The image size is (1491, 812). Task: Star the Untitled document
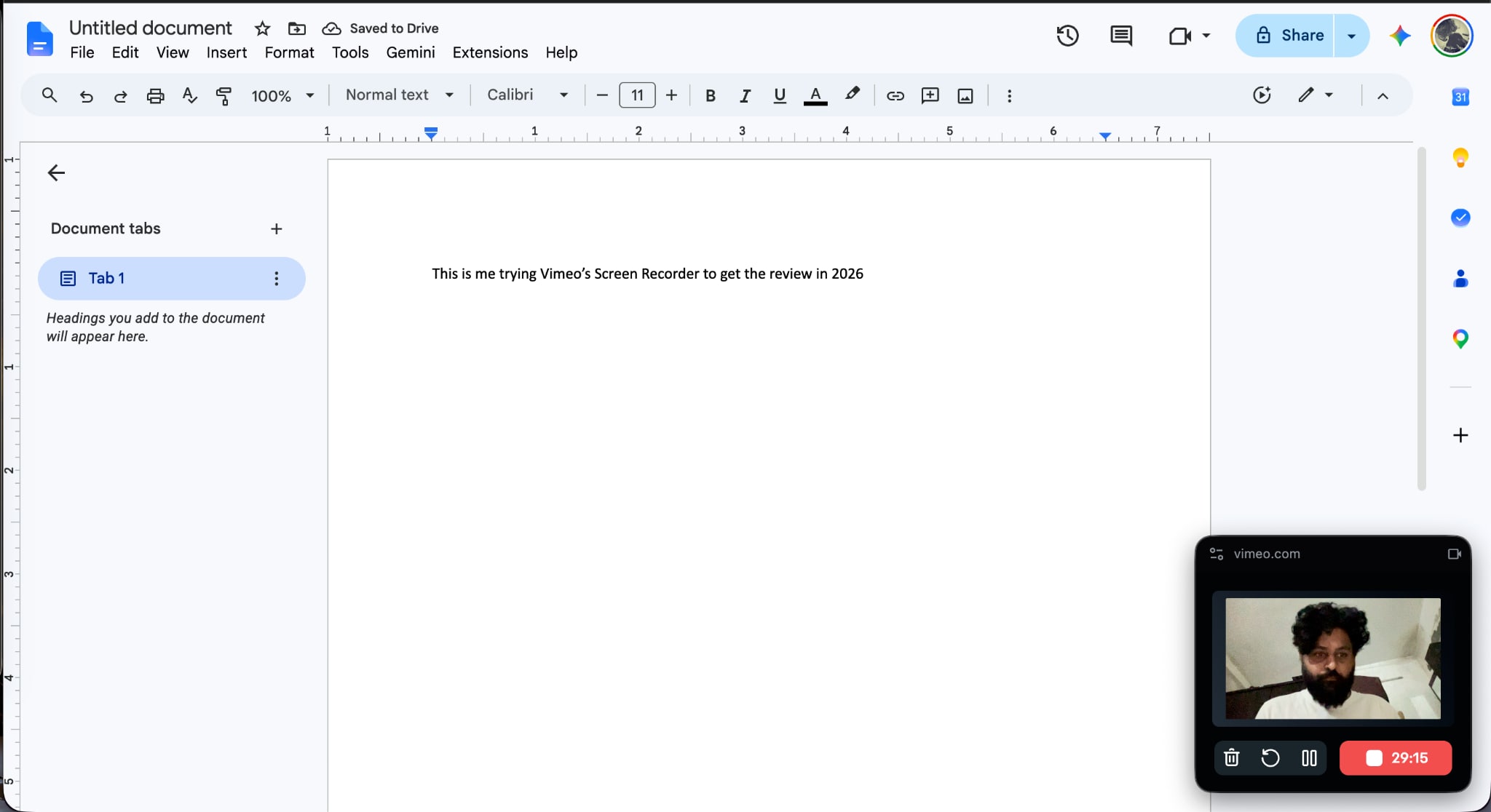tap(262, 28)
